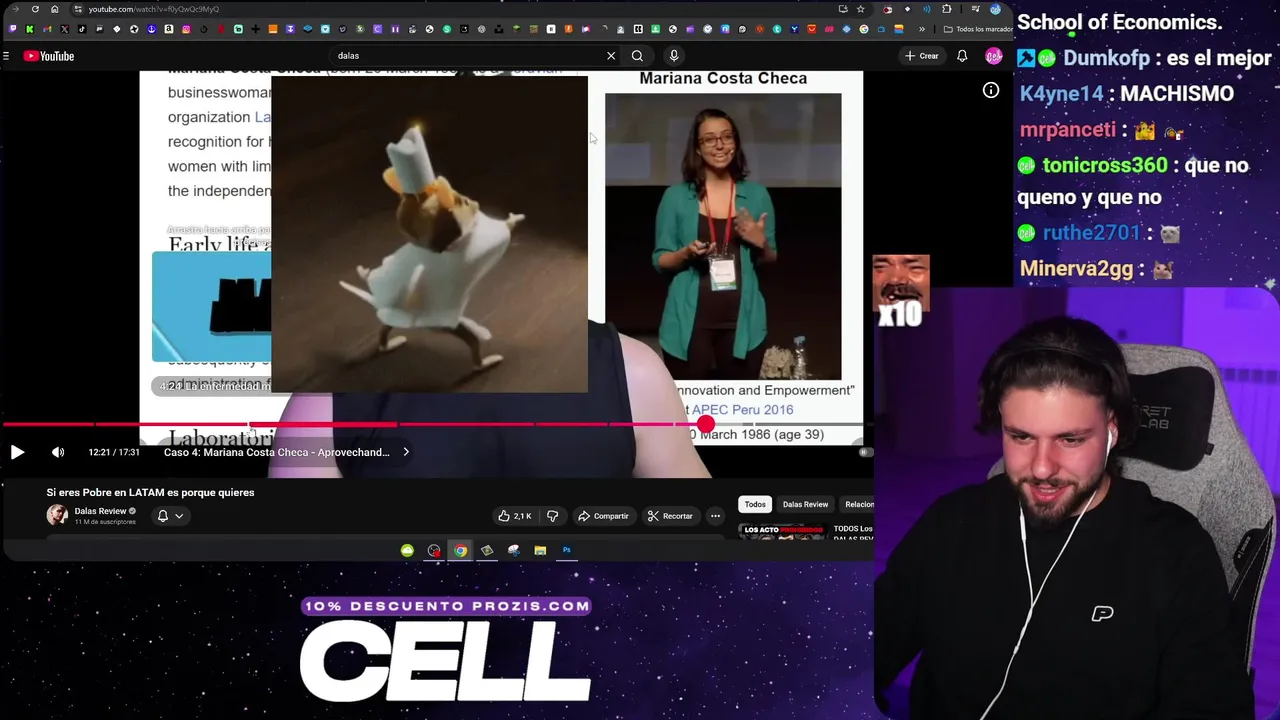The height and width of the screenshot is (720, 1280).
Task: Open the green round taskbar icon
Action: click(407, 550)
